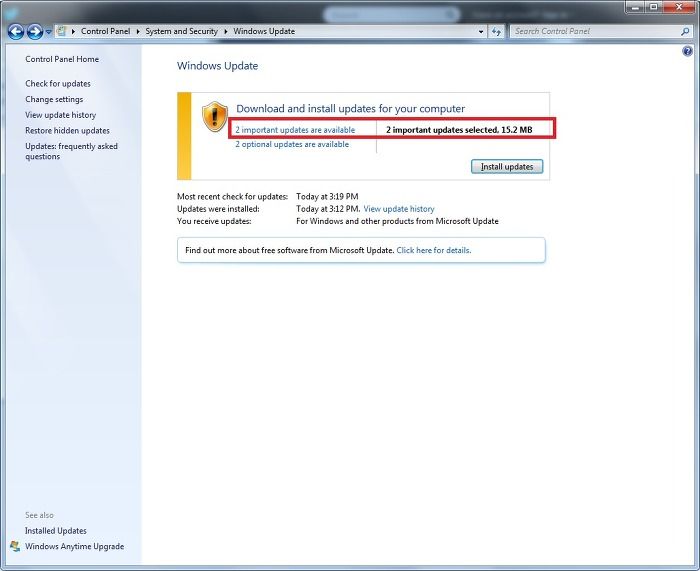The width and height of the screenshot is (700, 571).
Task: Click Check for updates
Action: (58, 83)
